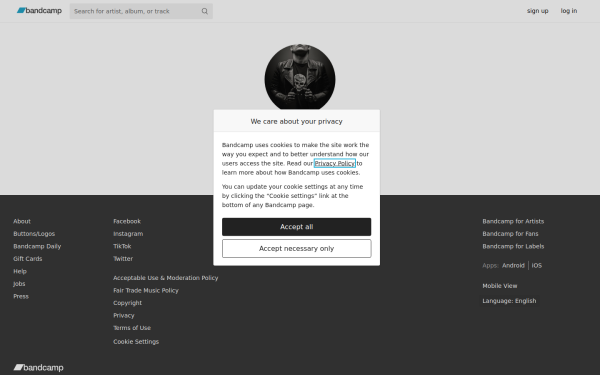Open the Android app link

coord(513,266)
